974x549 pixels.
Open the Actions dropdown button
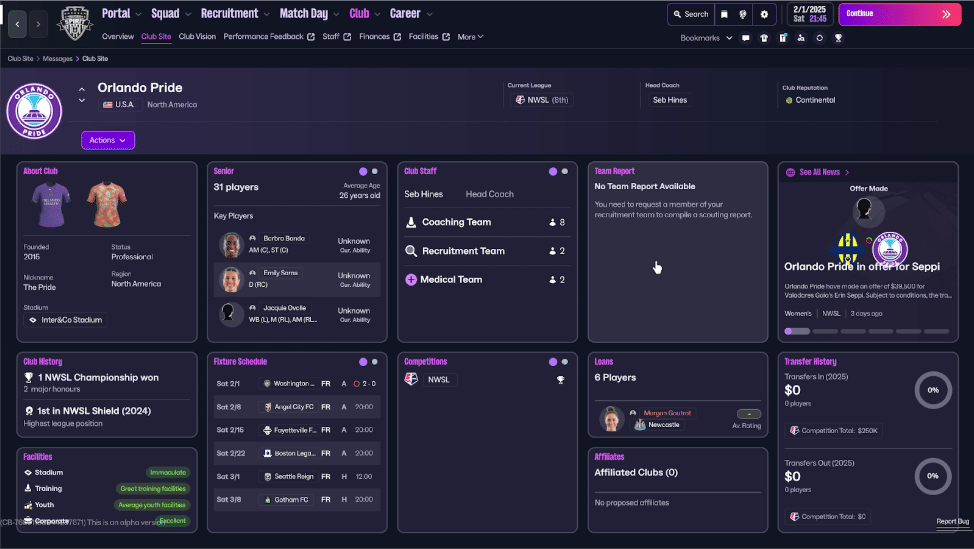point(108,140)
